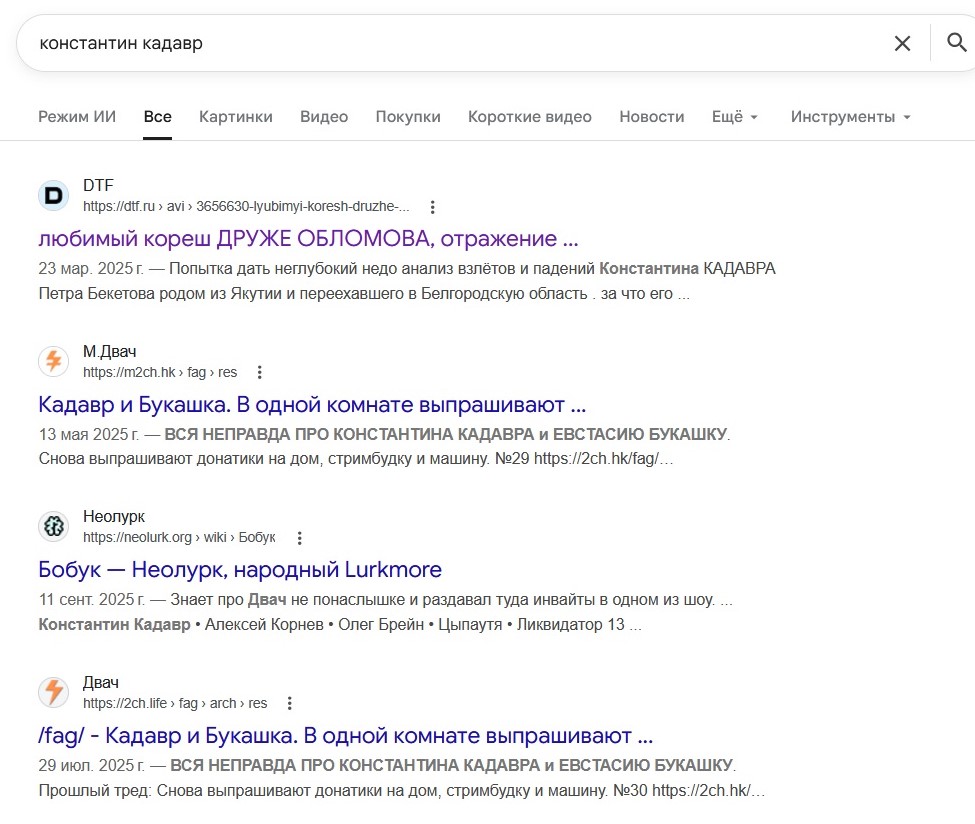Click the 29 июл. 2025 г. snippet date
This screenshot has height=824, width=975.
(91, 765)
